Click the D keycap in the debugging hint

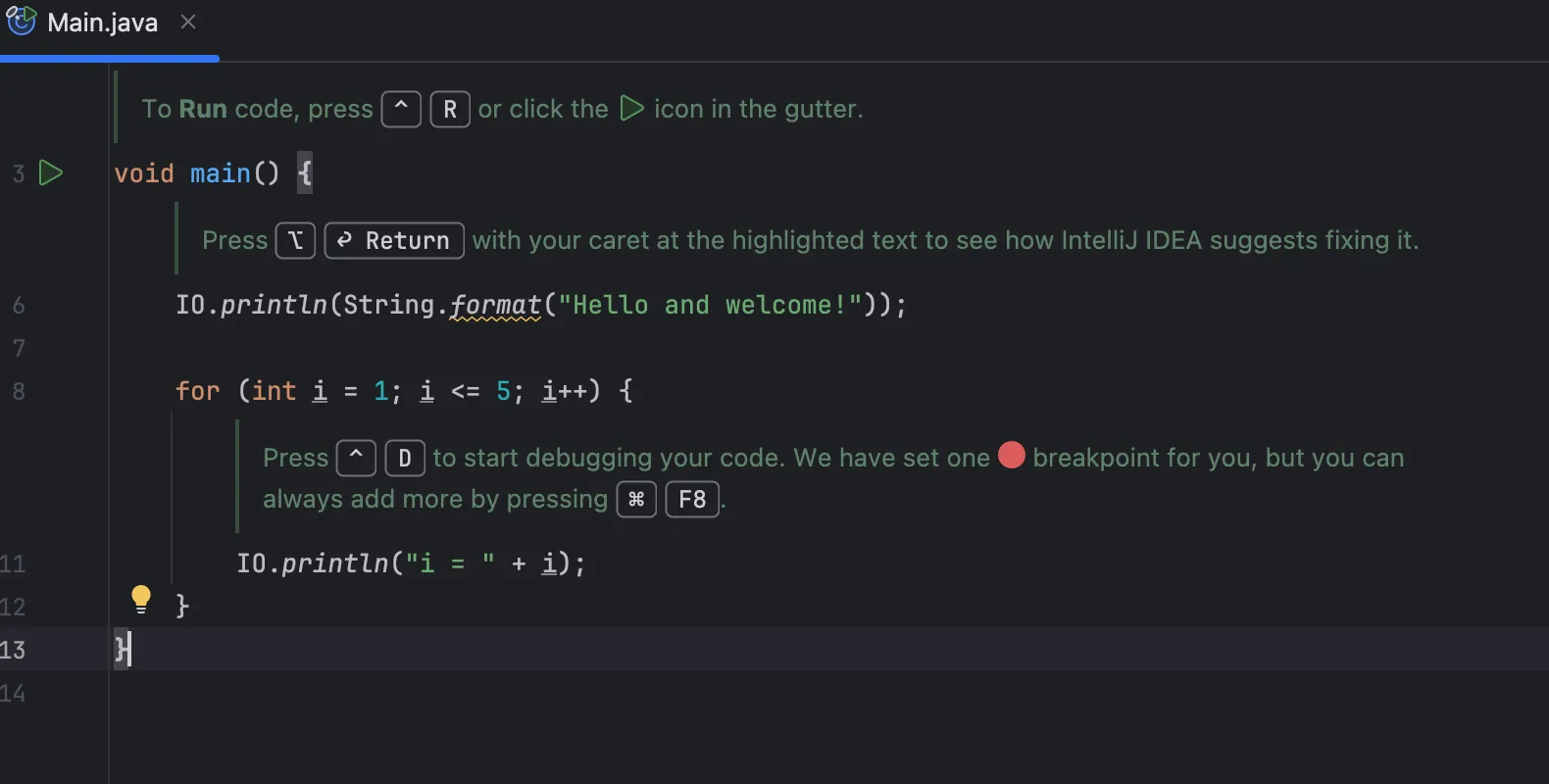click(x=404, y=459)
